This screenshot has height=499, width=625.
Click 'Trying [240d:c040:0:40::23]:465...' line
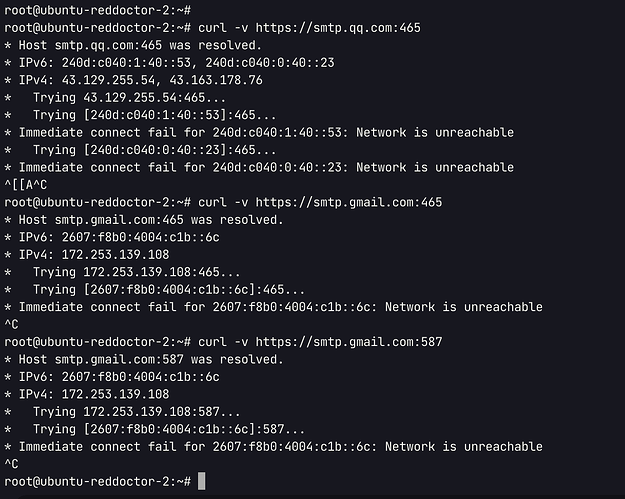pyautogui.click(x=155, y=150)
